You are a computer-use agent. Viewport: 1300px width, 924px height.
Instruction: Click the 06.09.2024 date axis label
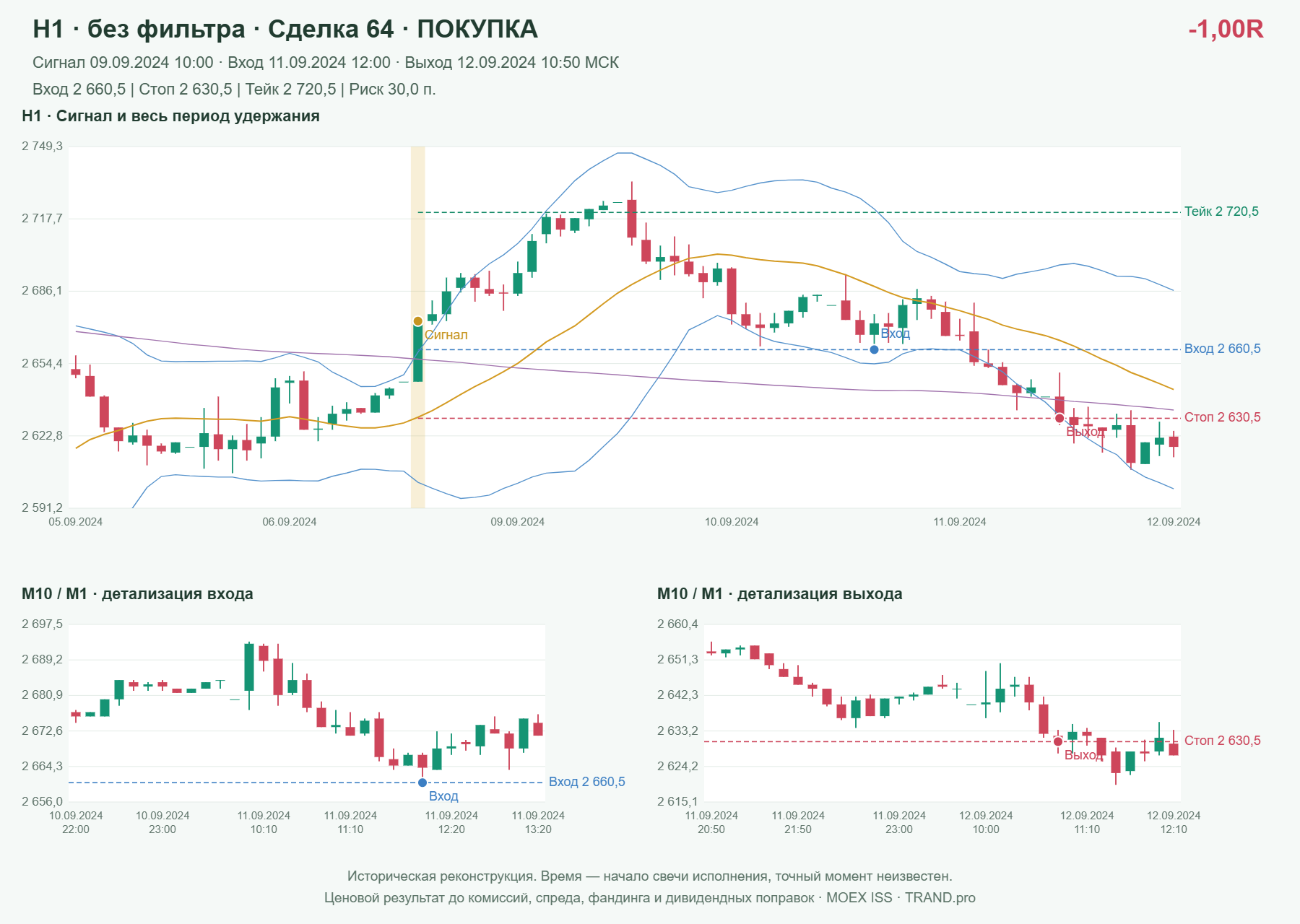(290, 522)
